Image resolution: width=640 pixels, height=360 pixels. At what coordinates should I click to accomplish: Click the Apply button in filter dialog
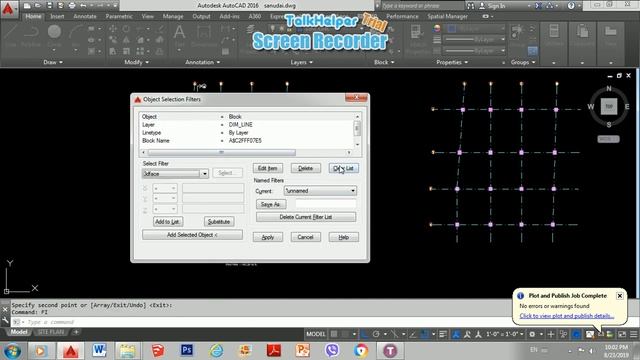(268, 237)
